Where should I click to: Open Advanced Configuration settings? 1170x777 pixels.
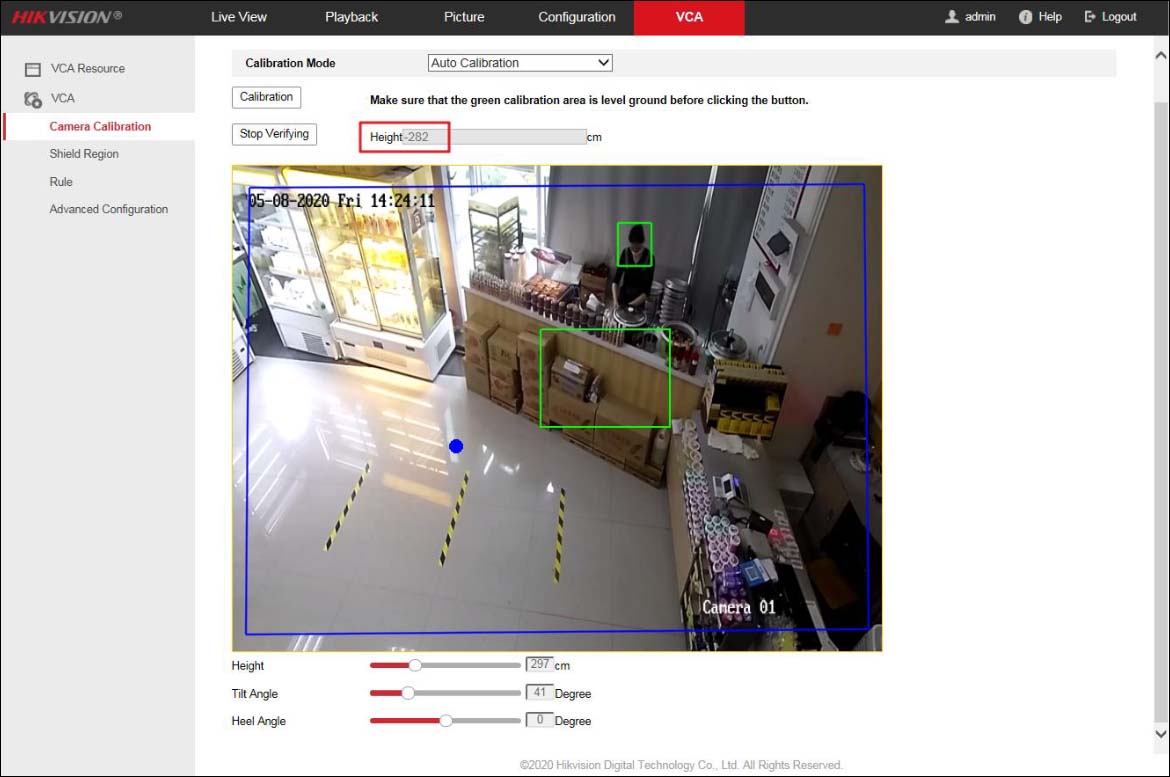108,208
